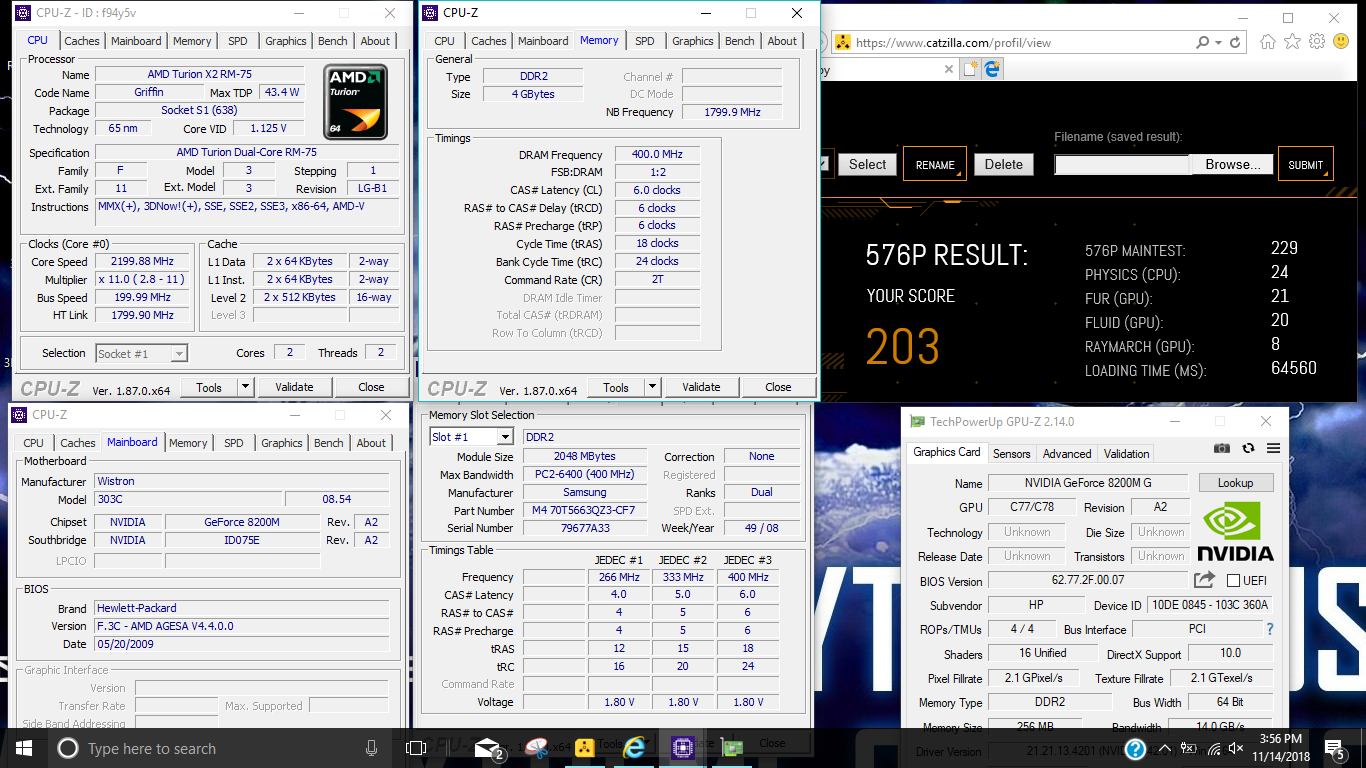Screen dimensions: 1366x768
Task: Click the BIOS Version F.3C - AMD AGESA value
Action: point(241,626)
